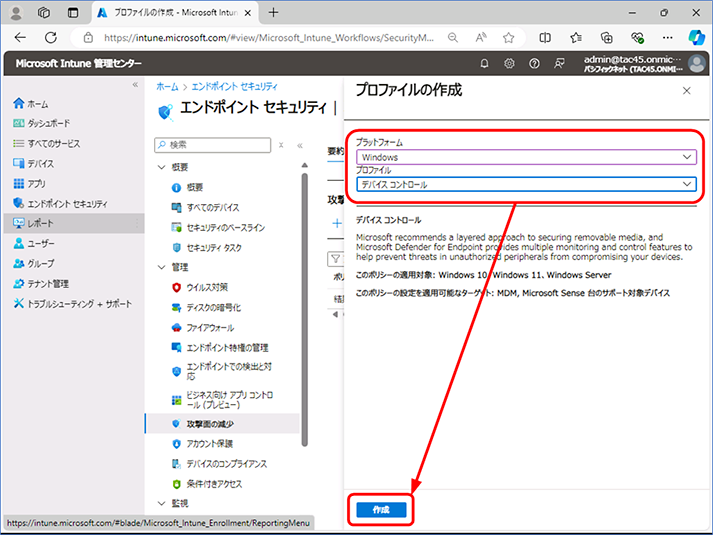Open the browser collections icon
The image size is (713, 535).
click(x=607, y=38)
